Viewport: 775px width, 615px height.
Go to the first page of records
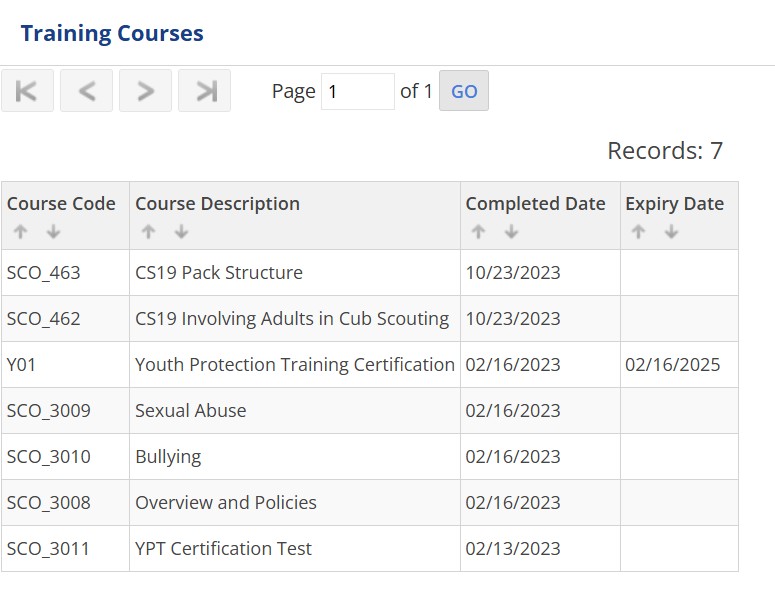27,91
